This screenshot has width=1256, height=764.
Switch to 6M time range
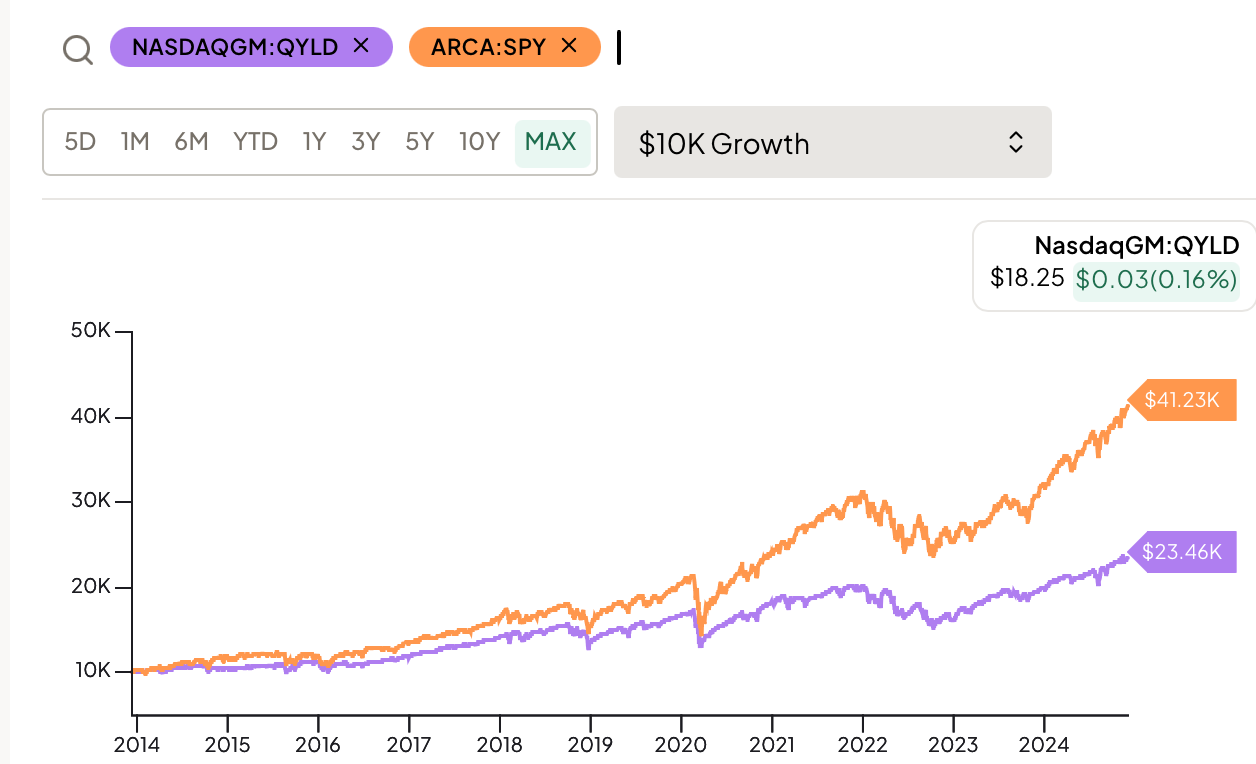tap(191, 142)
